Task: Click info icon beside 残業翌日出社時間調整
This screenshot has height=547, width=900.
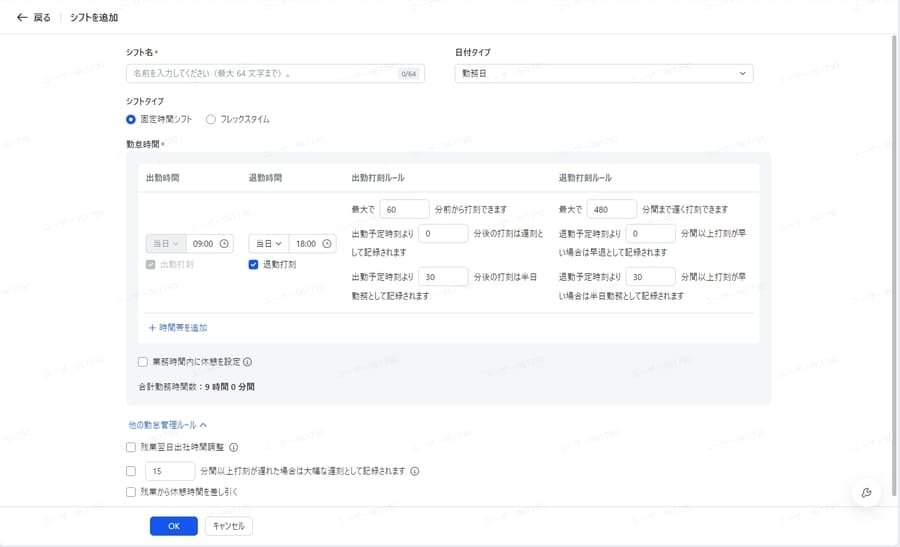Action: pos(234,447)
